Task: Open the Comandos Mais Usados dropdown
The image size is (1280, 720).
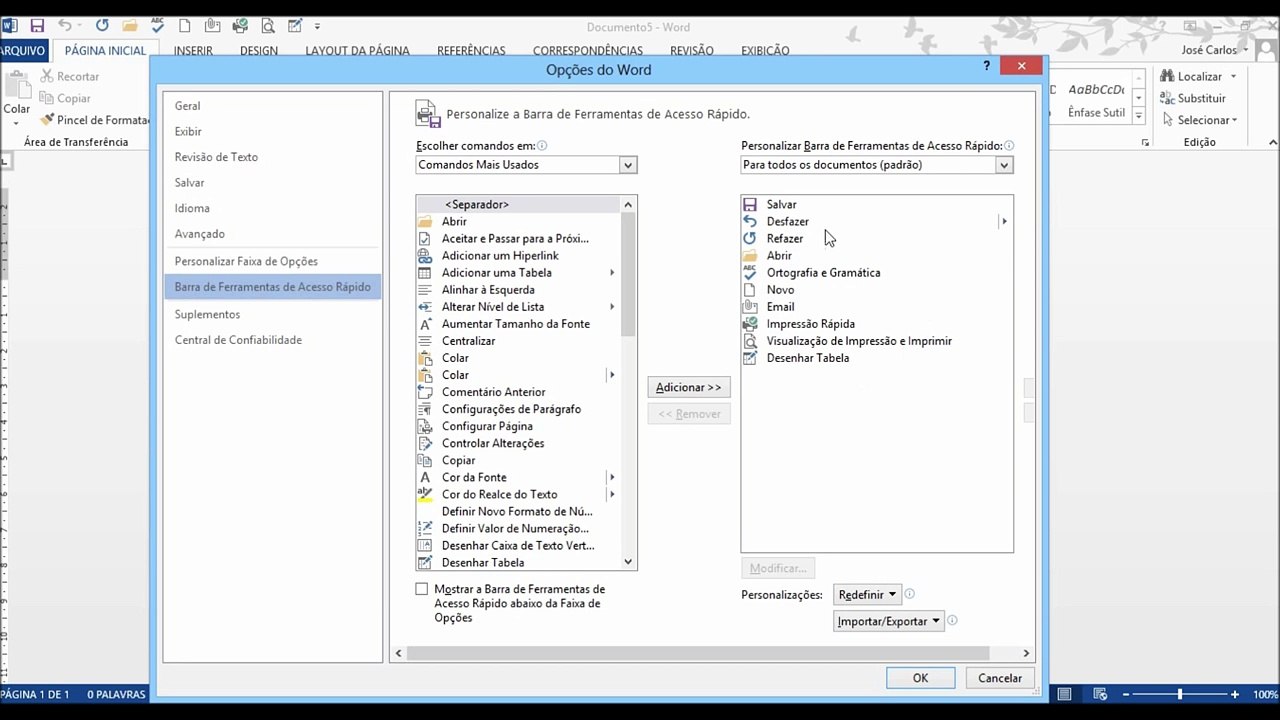Action: pyautogui.click(x=628, y=165)
